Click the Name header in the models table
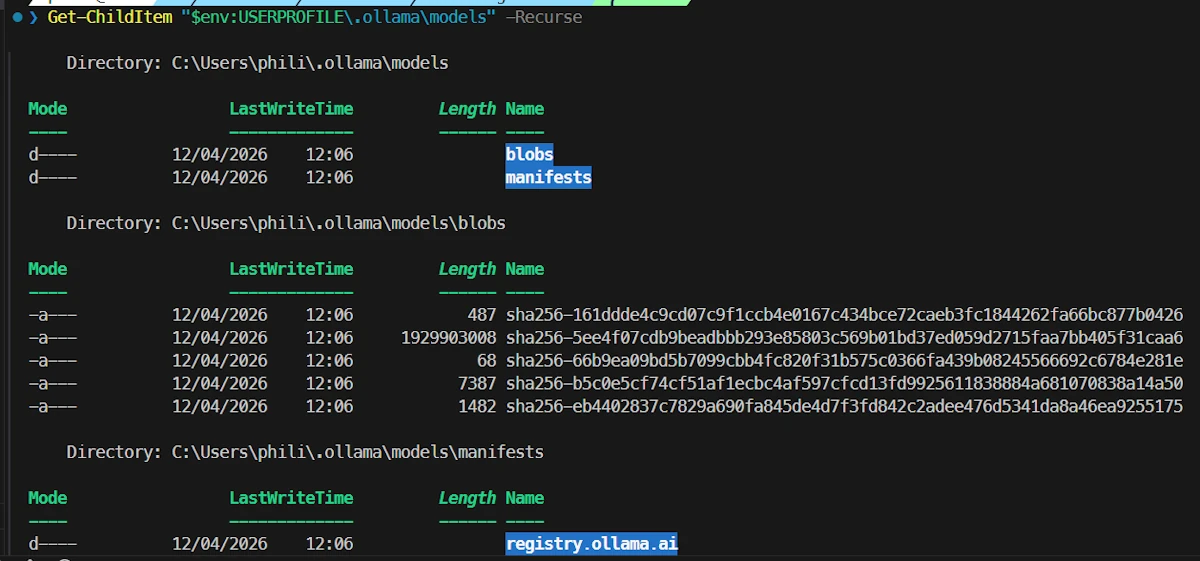 pyautogui.click(x=525, y=109)
